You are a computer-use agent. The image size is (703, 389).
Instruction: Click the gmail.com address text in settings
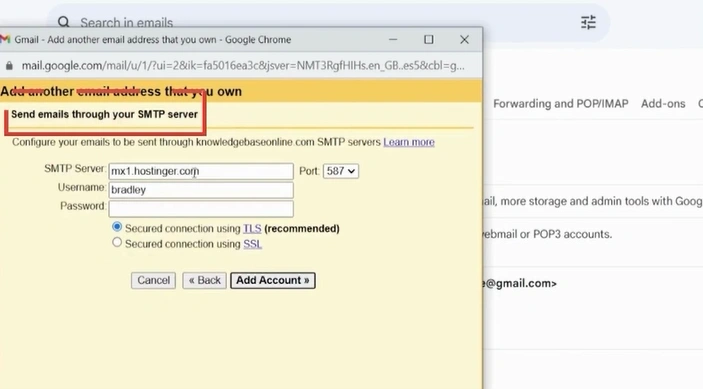pos(520,284)
